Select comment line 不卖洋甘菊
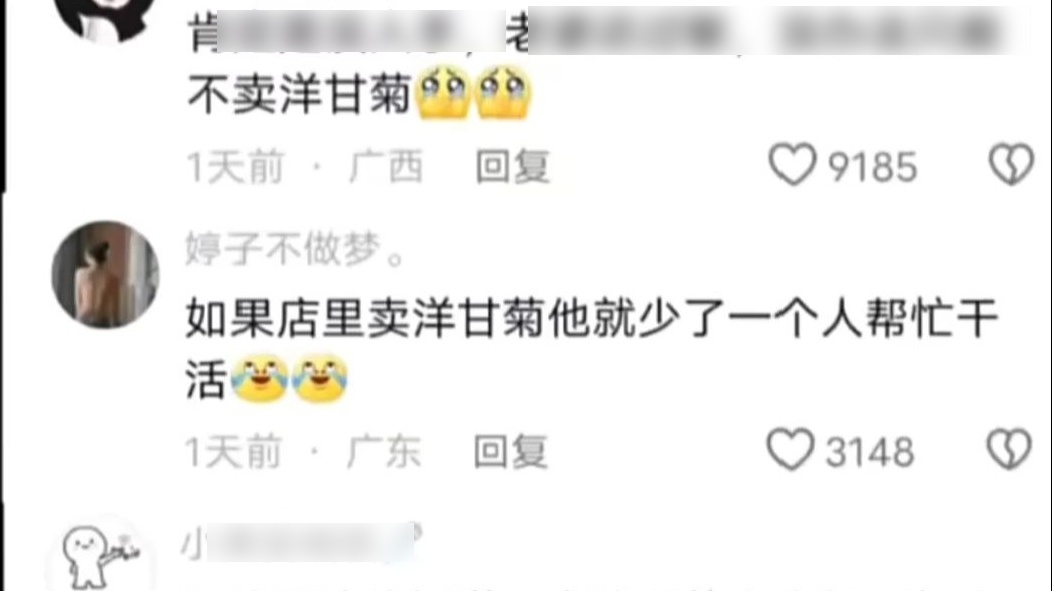 (x=299, y=95)
